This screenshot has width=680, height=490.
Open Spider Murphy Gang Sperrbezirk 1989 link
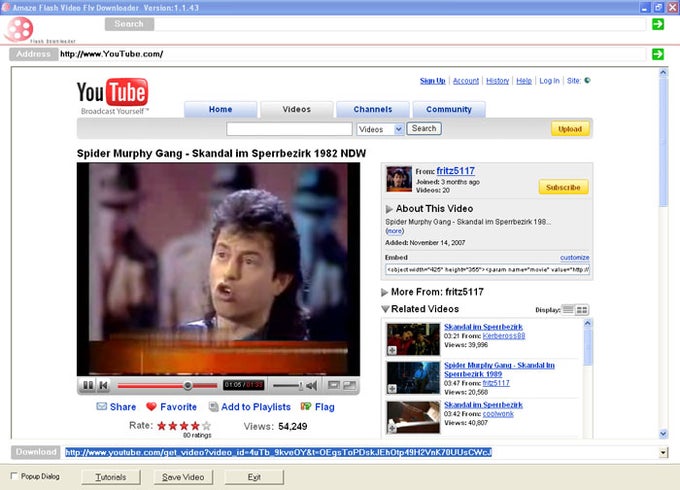[x=499, y=369]
